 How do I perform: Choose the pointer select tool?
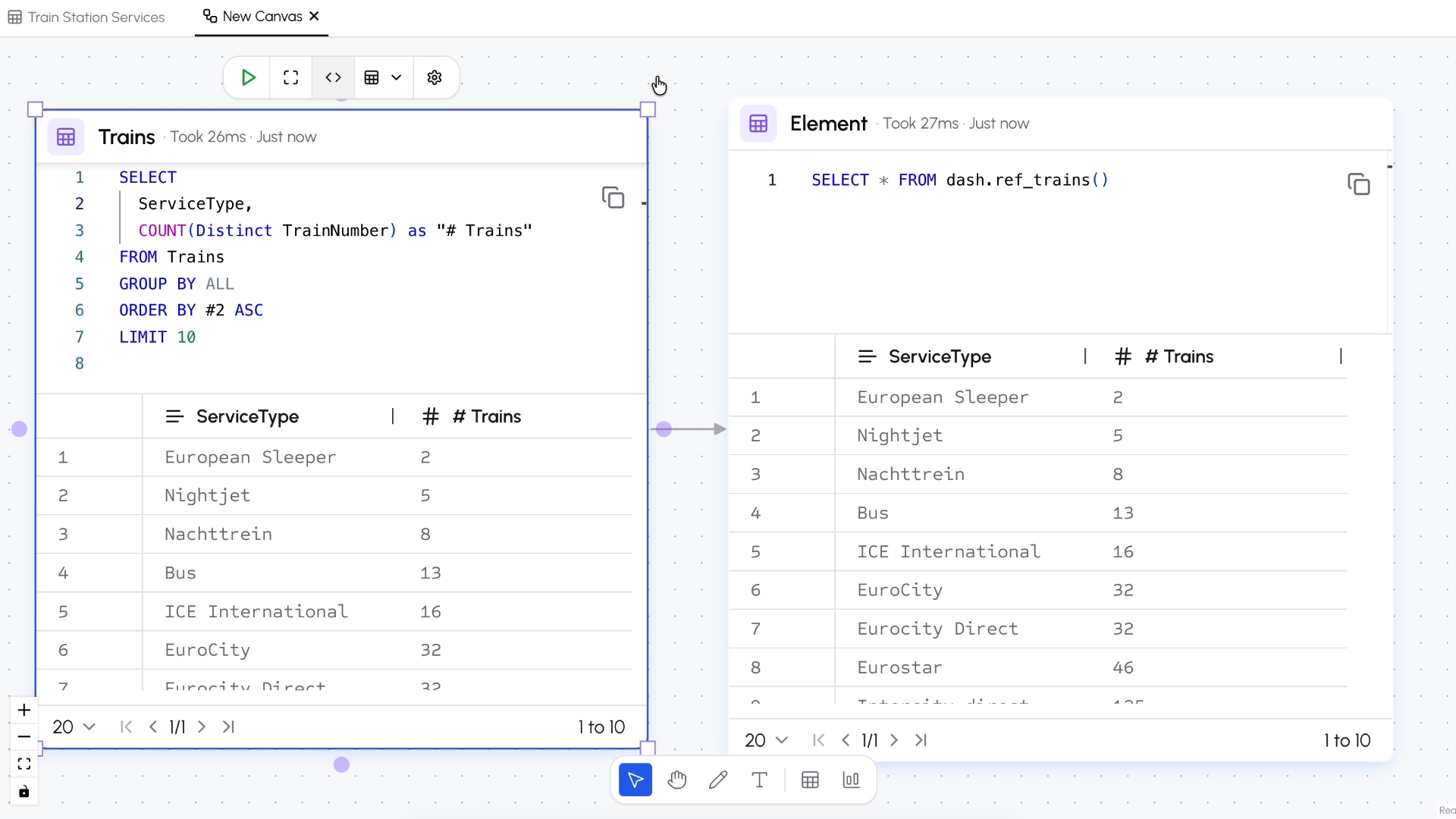pyautogui.click(x=635, y=780)
